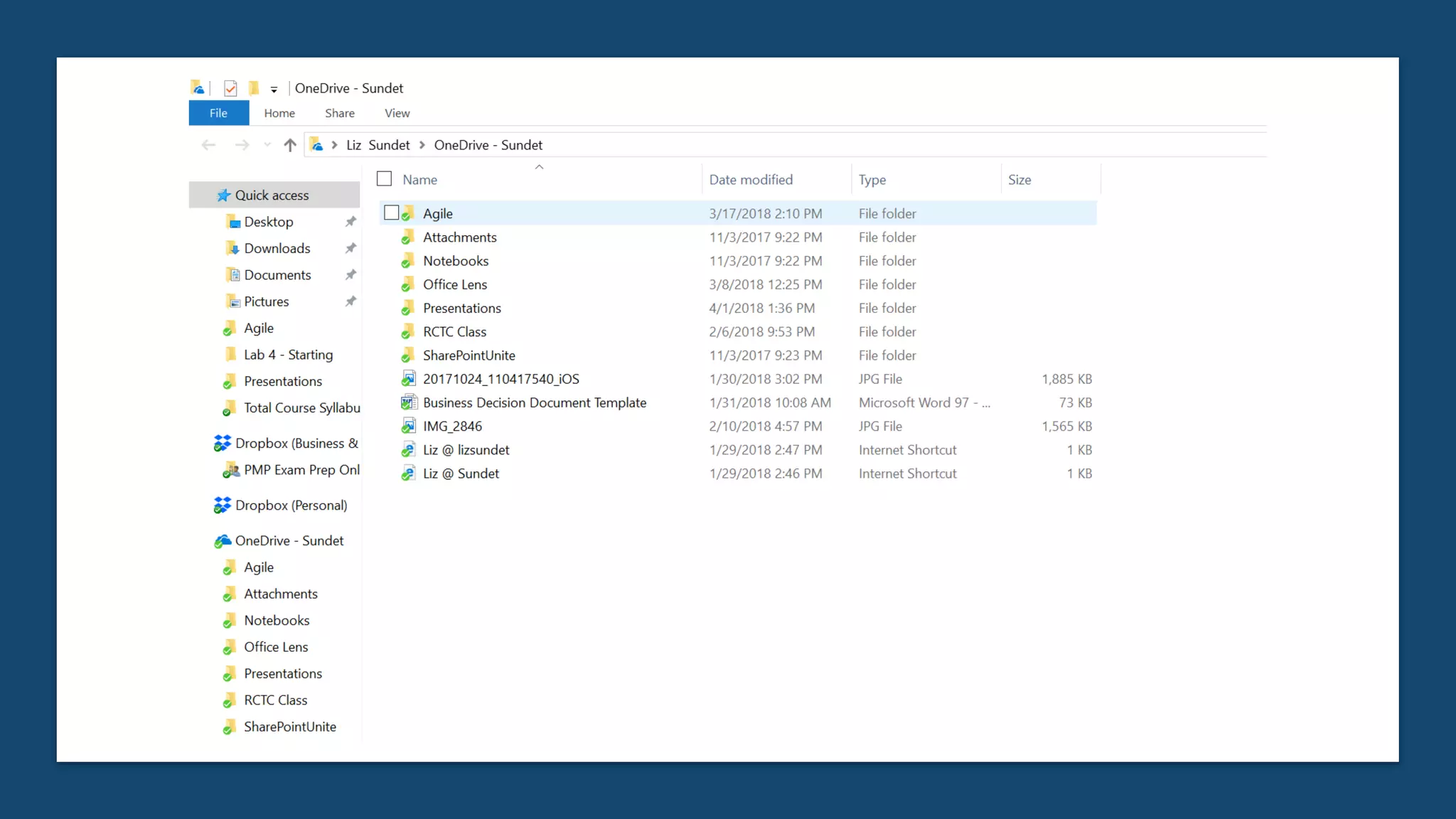The height and width of the screenshot is (819, 1456).
Task: Click the Up arrow navigation icon
Action: [x=289, y=145]
